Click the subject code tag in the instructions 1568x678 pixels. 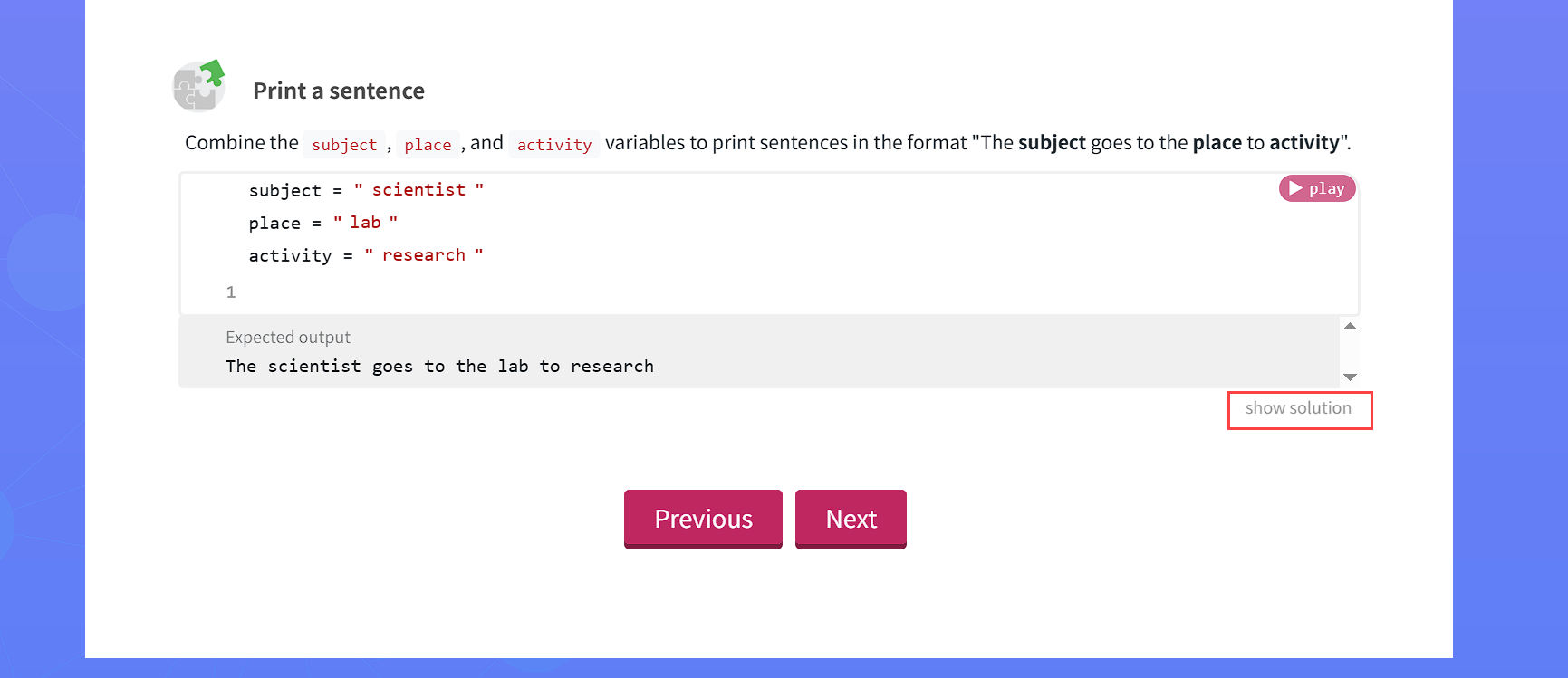(x=344, y=145)
